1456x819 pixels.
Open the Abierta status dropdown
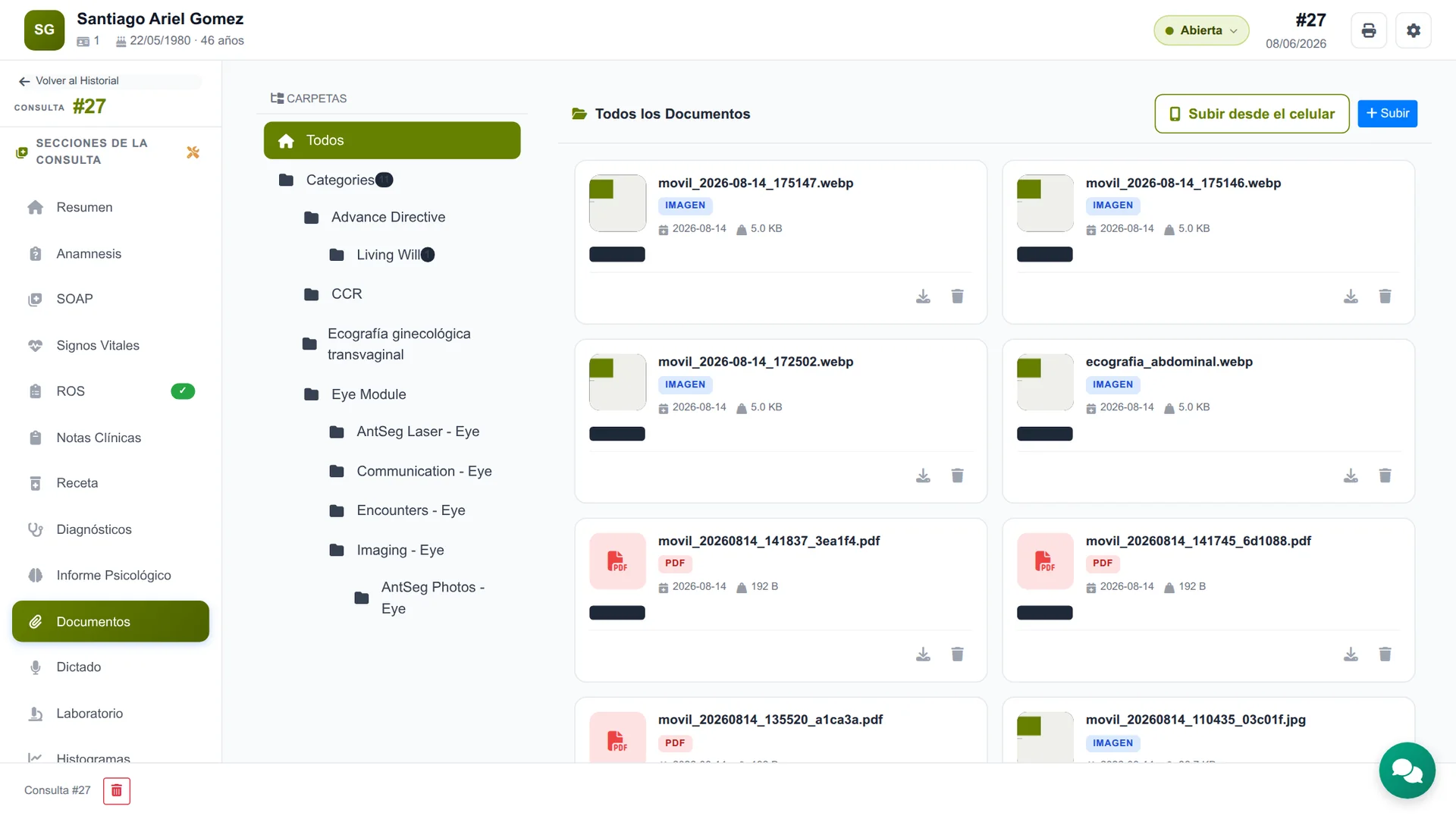click(1201, 30)
